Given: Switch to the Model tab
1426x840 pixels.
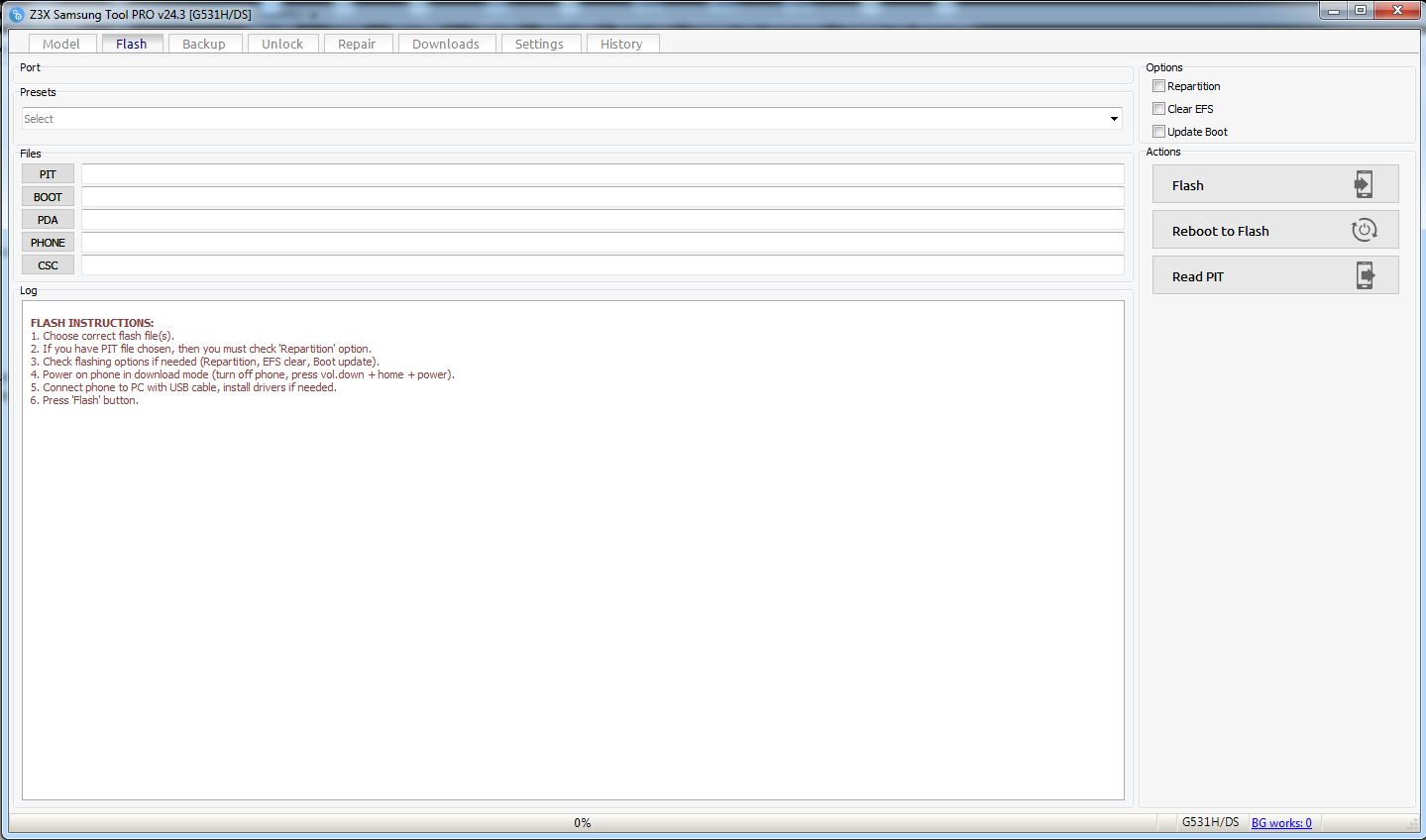Looking at the screenshot, I should coord(61,44).
